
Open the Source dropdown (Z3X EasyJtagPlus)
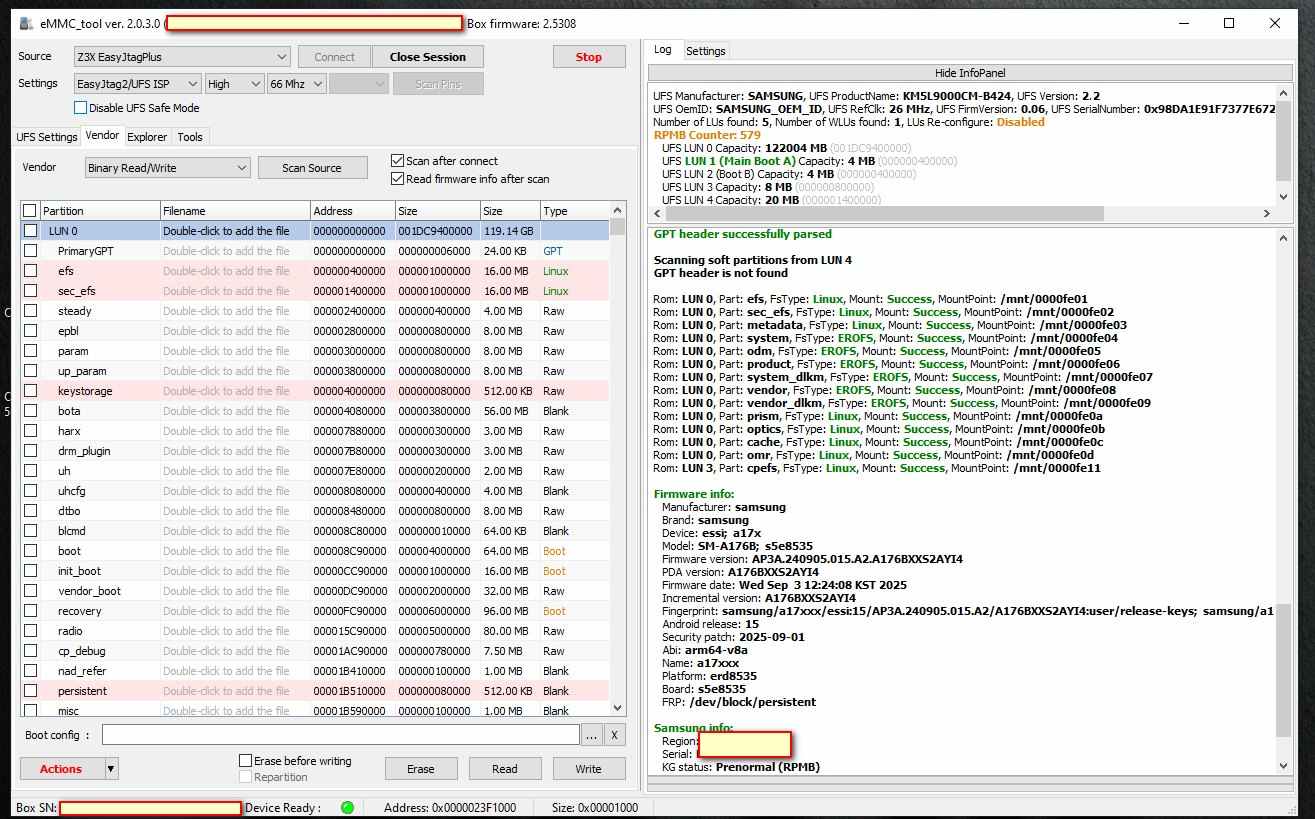click(182, 57)
